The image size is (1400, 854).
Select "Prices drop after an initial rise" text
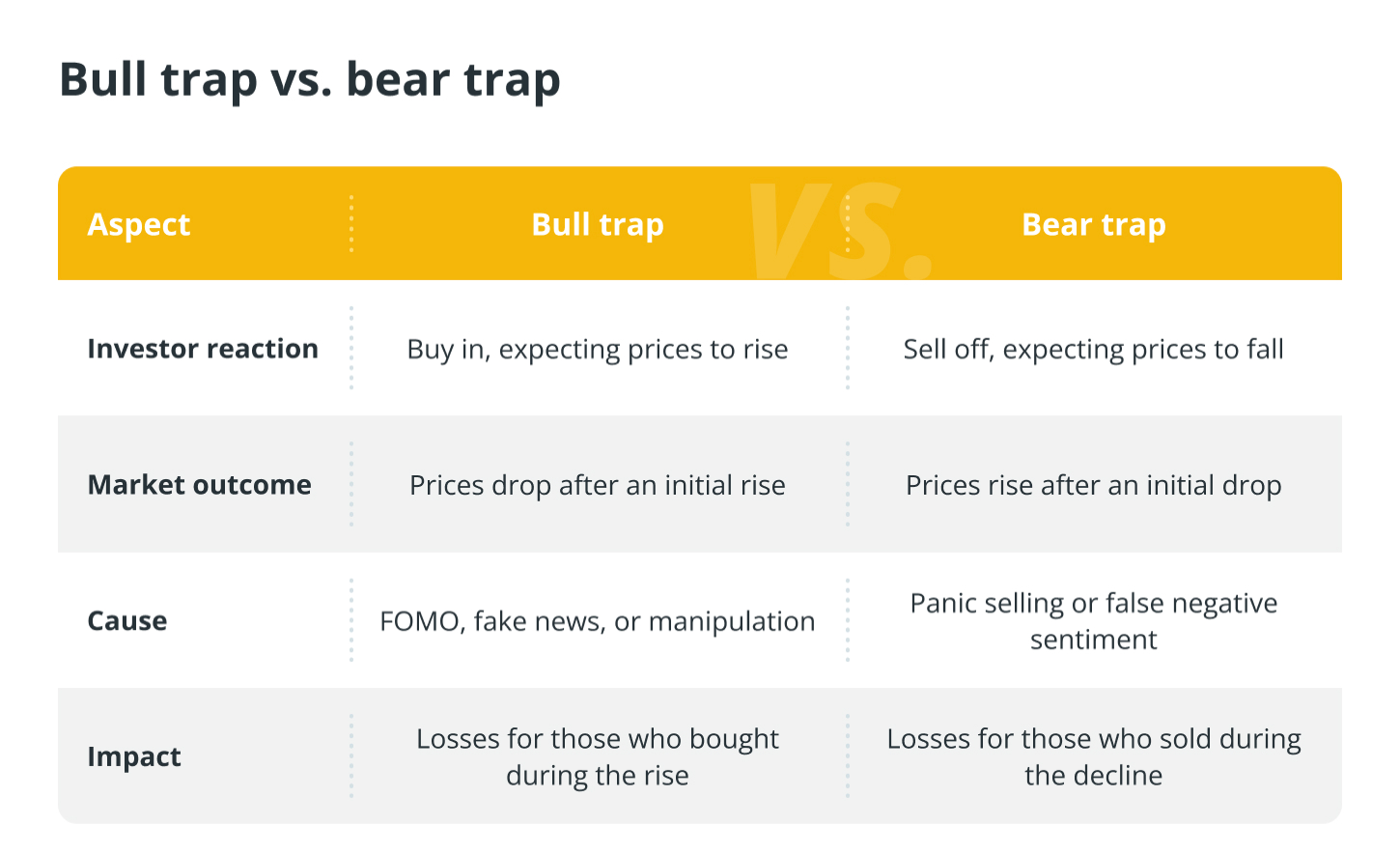(598, 485)
